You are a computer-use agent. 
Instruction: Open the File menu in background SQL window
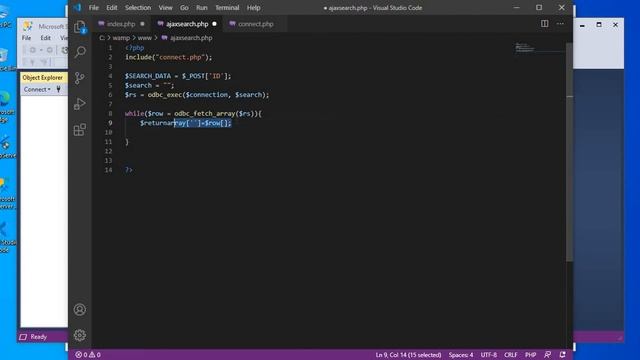(27, 38)
